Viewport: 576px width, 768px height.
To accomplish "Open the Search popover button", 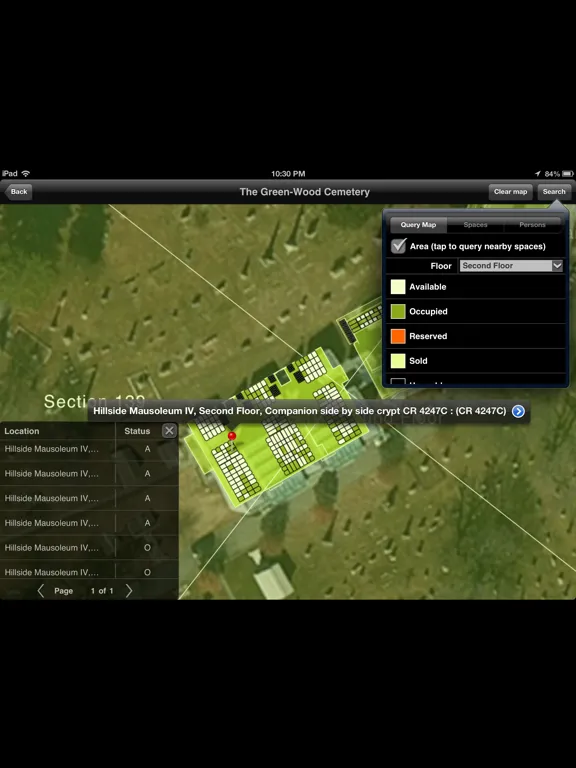I will (554, 192).
